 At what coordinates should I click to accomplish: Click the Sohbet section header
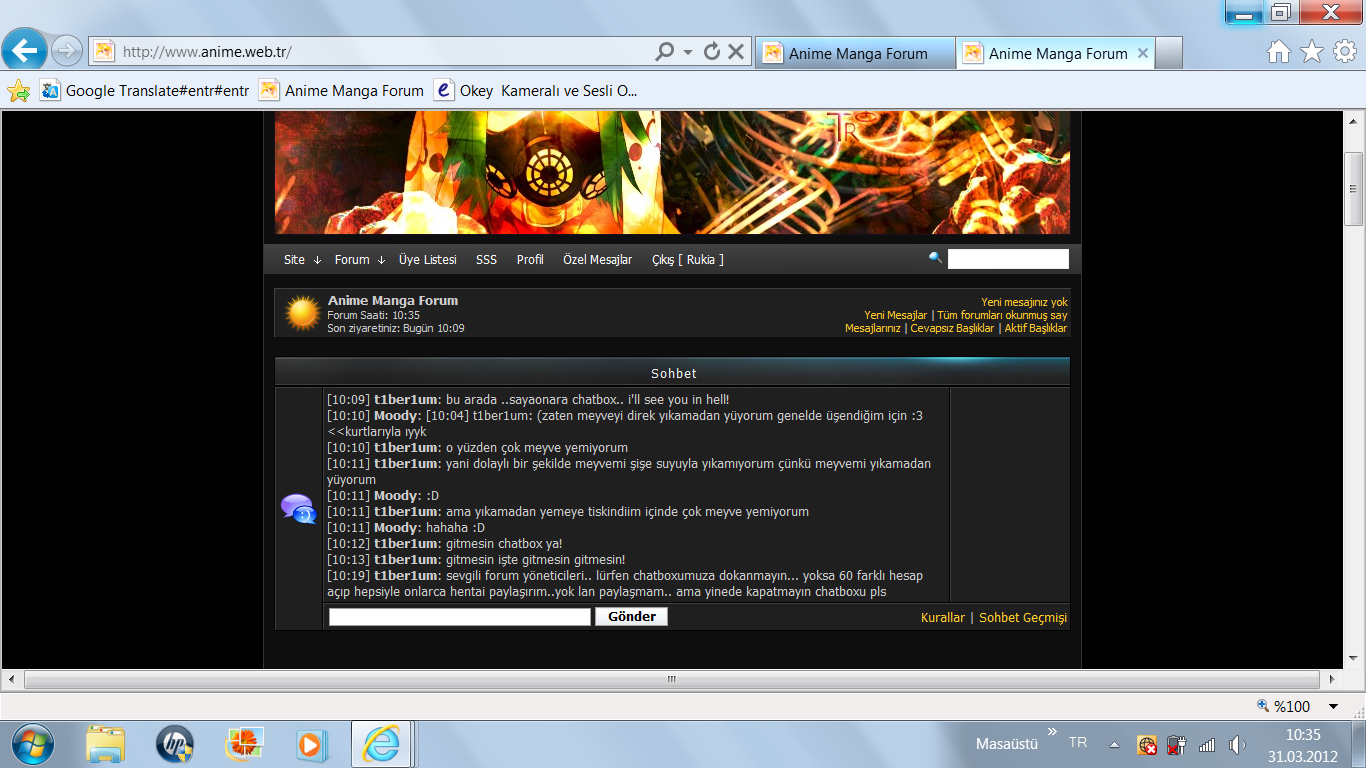pos(673,373)
